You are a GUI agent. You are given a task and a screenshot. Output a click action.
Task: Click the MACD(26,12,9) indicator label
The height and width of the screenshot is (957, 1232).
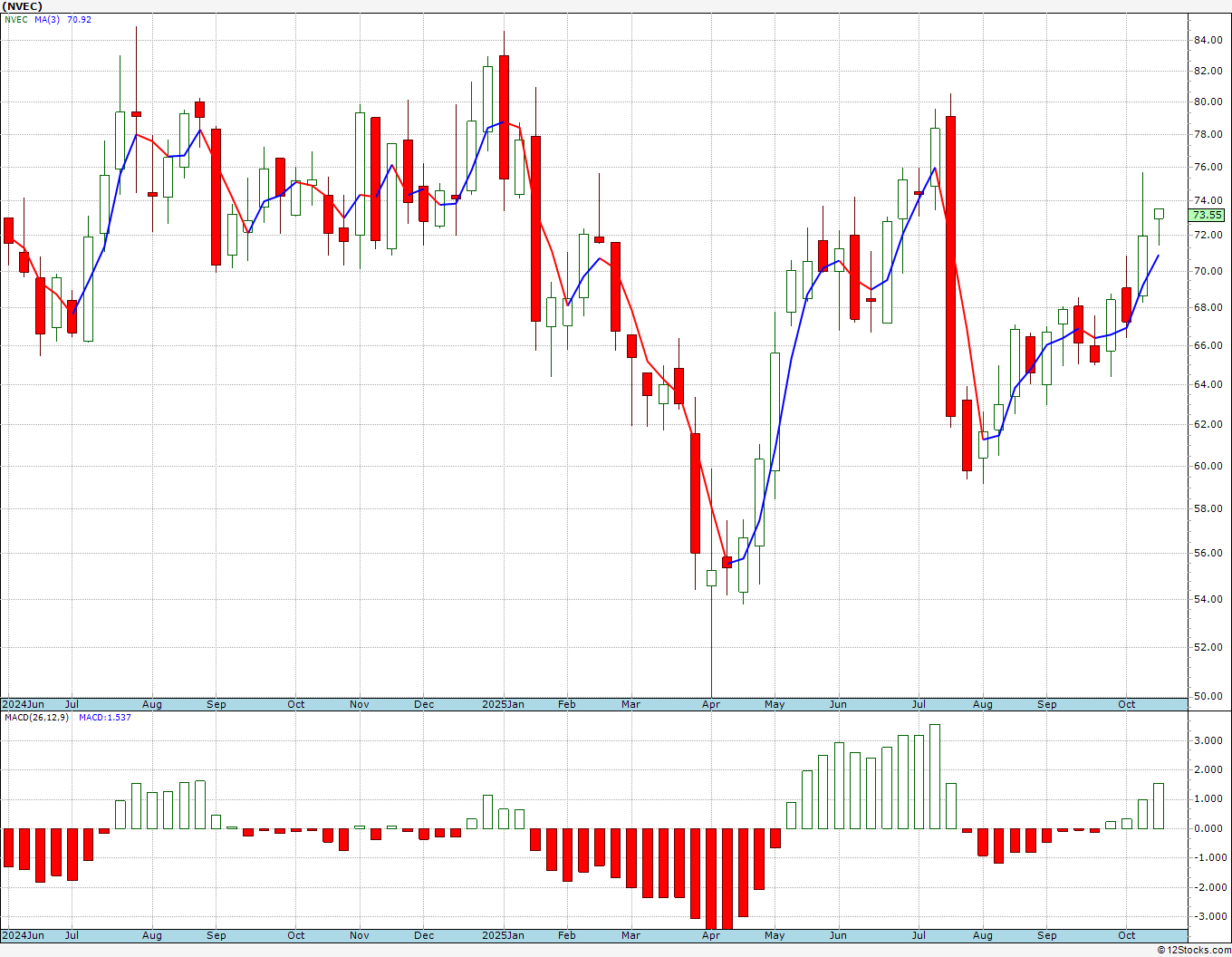click(x=36, y=718)
